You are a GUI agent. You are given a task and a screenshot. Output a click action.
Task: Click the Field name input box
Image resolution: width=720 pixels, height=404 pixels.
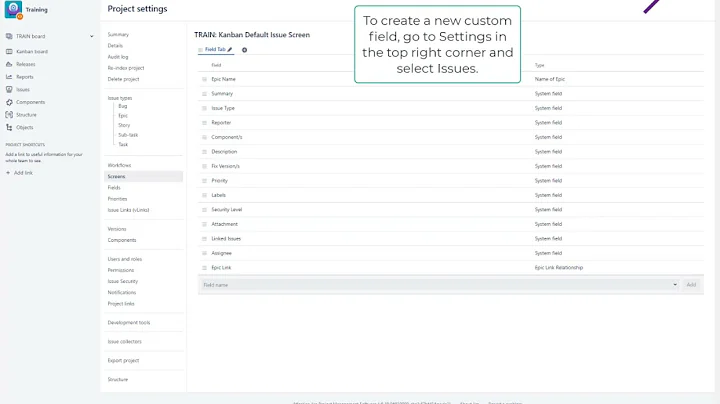click(x=439, y=285)
